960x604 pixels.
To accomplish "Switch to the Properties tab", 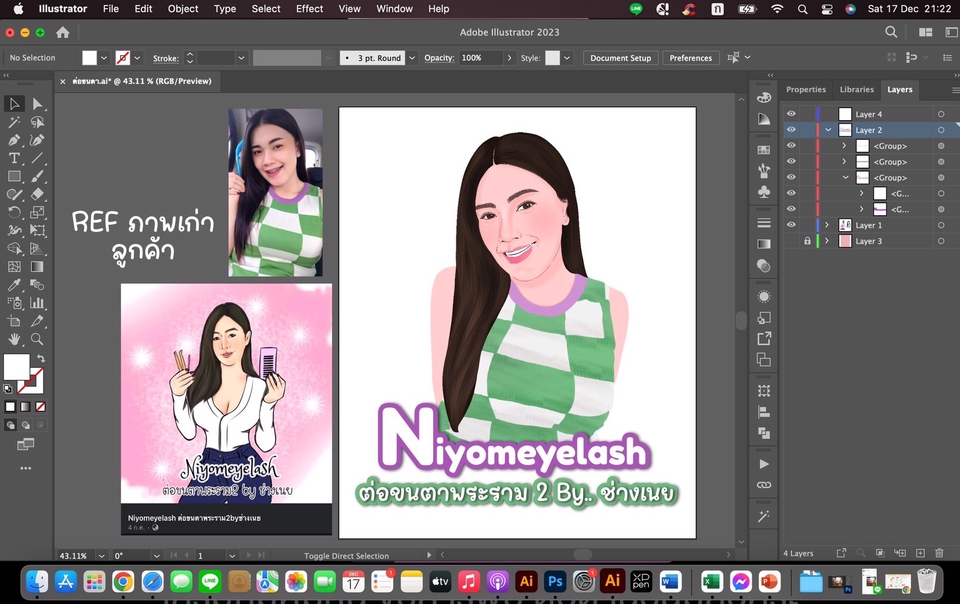I will click(x=805, y=89).
